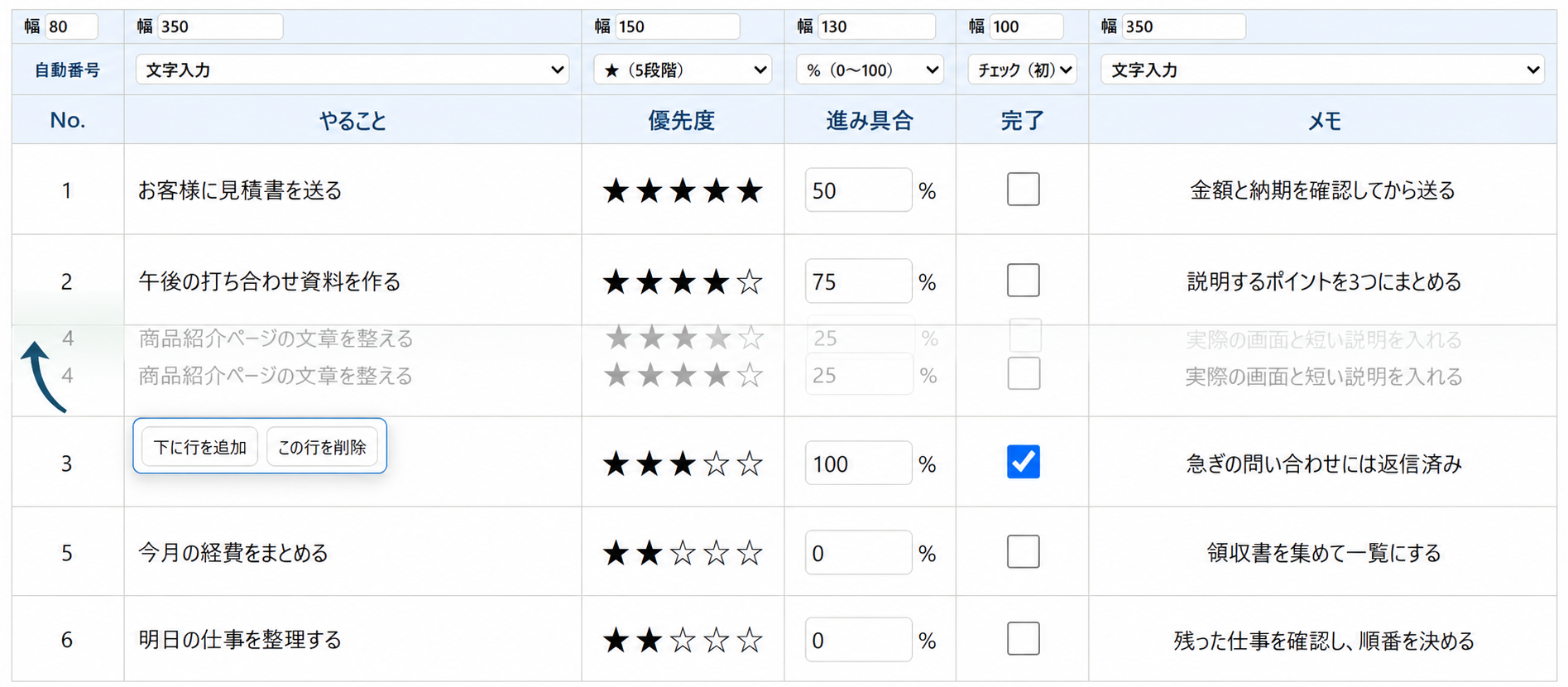Click the 優先度 column header
The width and height of the screenshot is (1568, 687).
(x=682, y=121)
